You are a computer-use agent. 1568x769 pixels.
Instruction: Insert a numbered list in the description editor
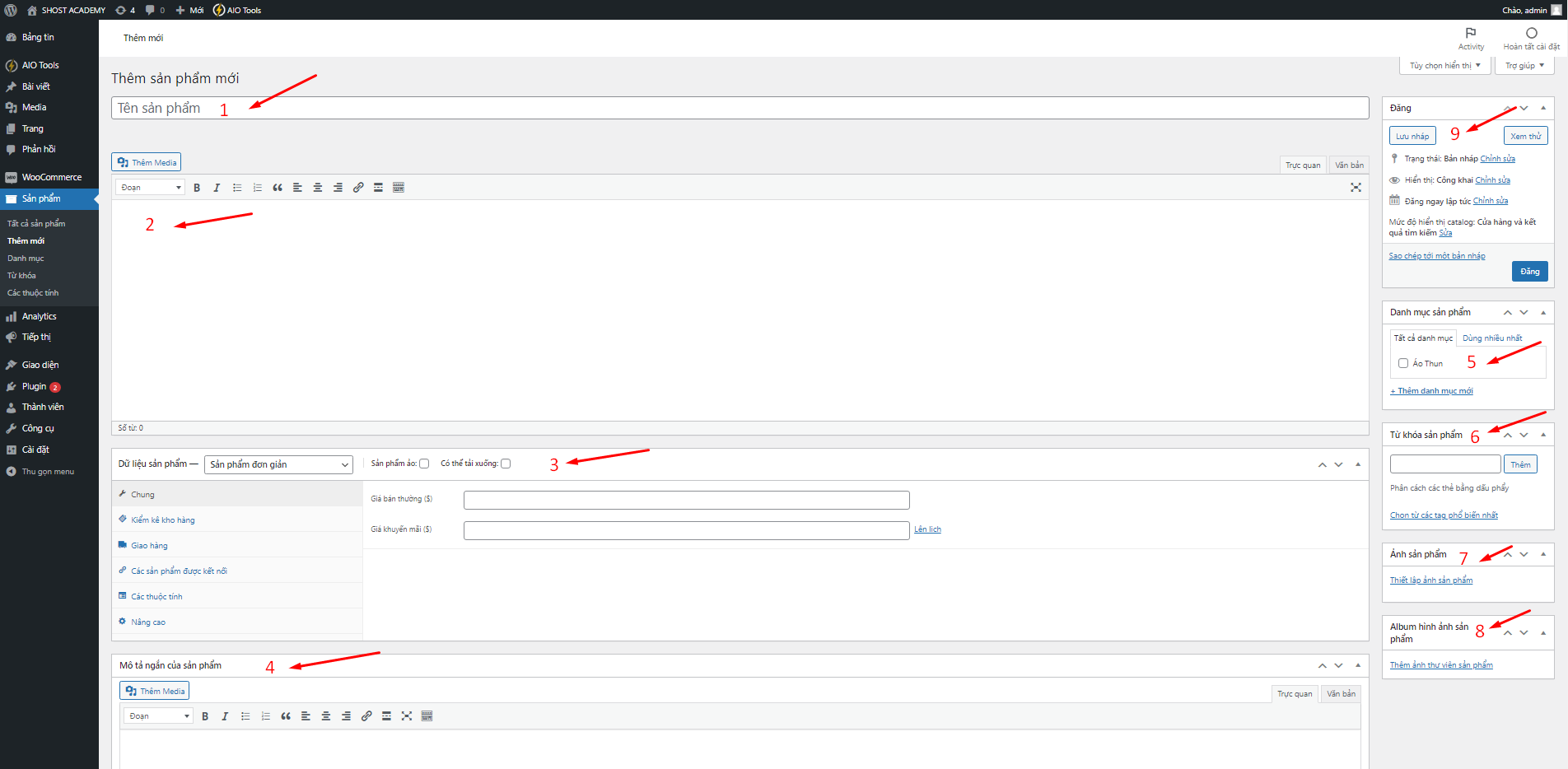coord(258,187)
